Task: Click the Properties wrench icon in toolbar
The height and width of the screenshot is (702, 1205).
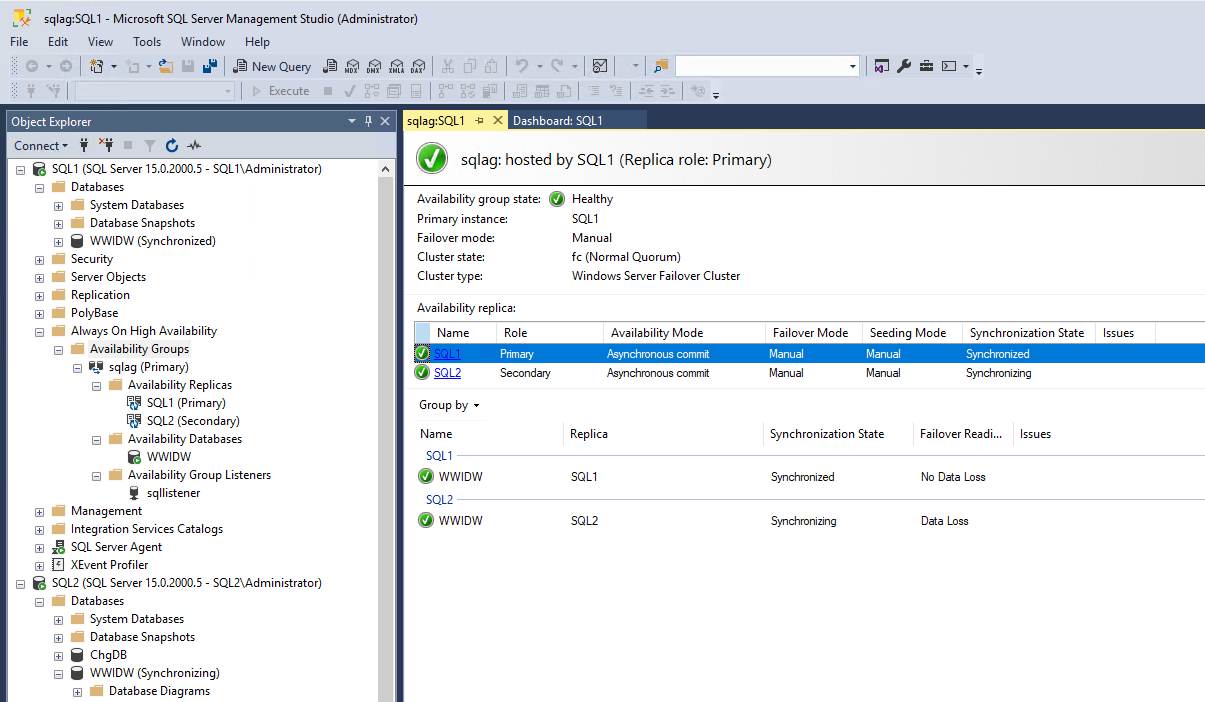Action: click(x=904, y=66)
